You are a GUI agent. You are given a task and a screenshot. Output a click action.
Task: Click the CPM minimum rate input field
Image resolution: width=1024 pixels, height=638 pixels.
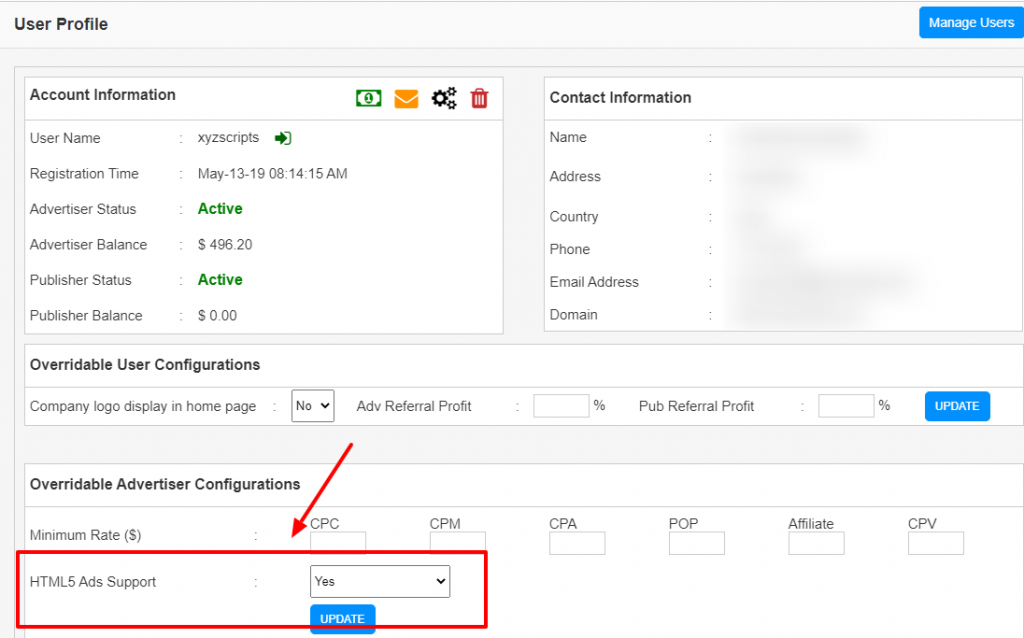coord(457,543)
